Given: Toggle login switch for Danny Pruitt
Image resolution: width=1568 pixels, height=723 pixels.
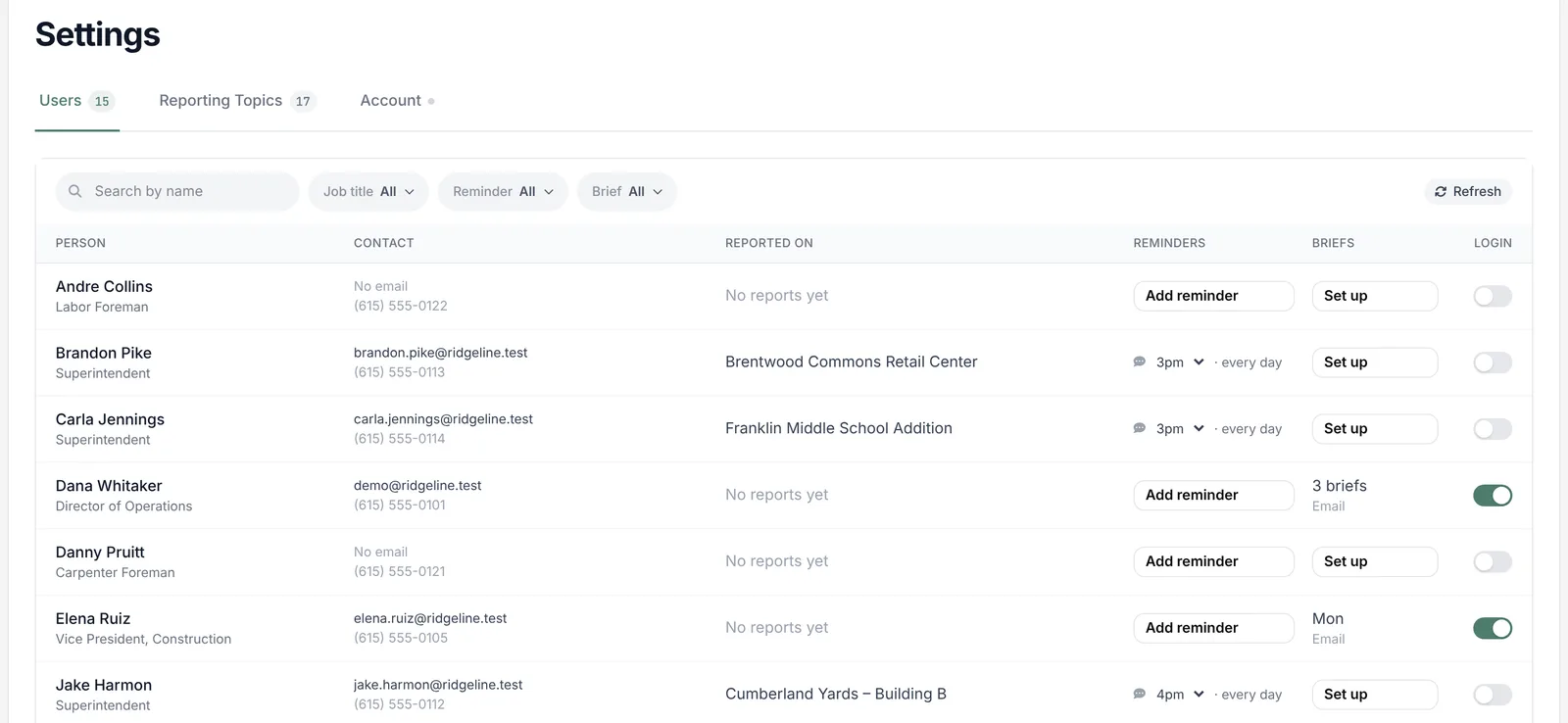Looking at the screenshot, I should click(x=1493, y=561).
